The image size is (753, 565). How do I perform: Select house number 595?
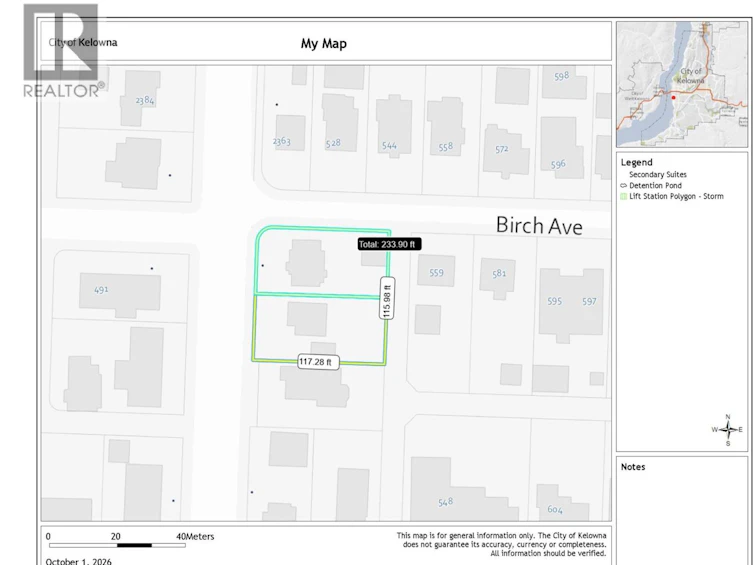pos(554,301)
